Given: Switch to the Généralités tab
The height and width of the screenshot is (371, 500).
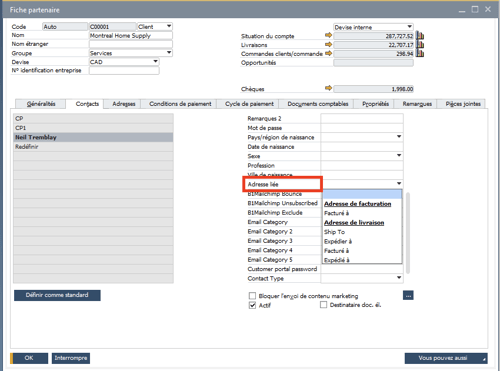Looking at the screenshot, I should 41,104.
